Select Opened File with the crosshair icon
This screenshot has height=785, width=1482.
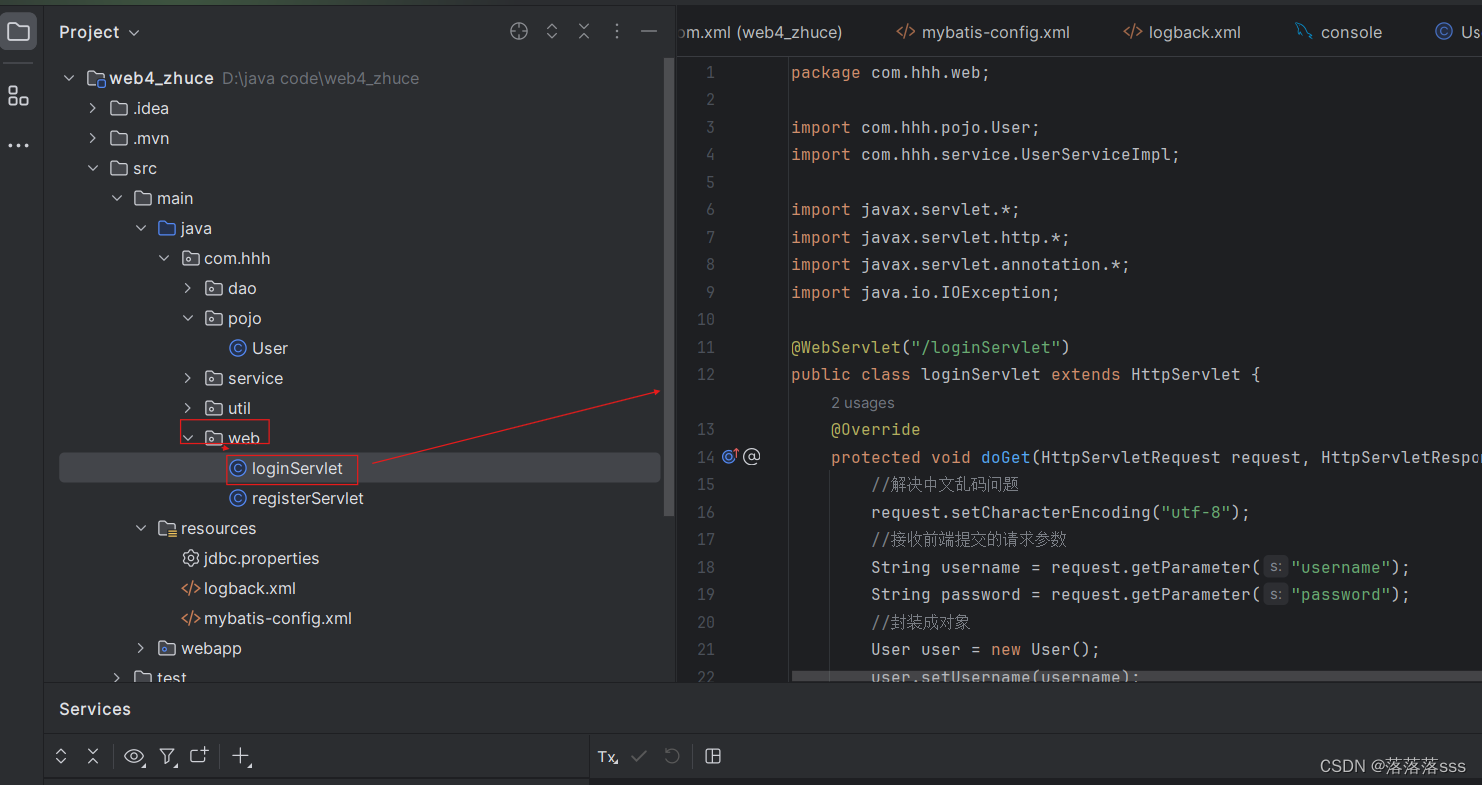pos(518,31)
